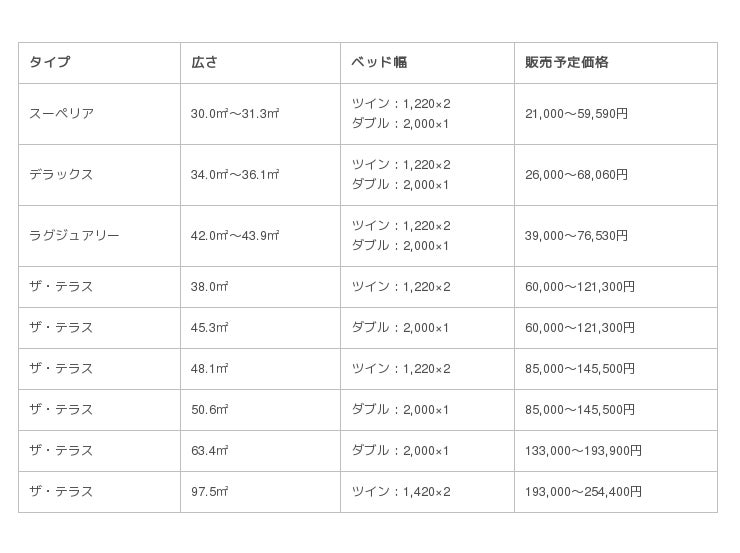This screenshot has width=740, height=553.
Task: Select the 39,000～76,530円 price cell
Action: click(577, 236)
